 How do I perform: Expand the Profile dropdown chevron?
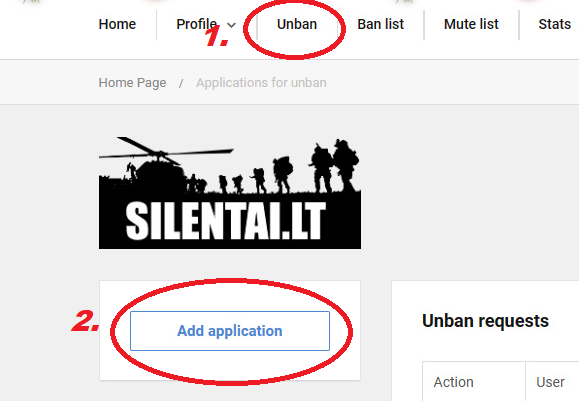coord(232,25)
